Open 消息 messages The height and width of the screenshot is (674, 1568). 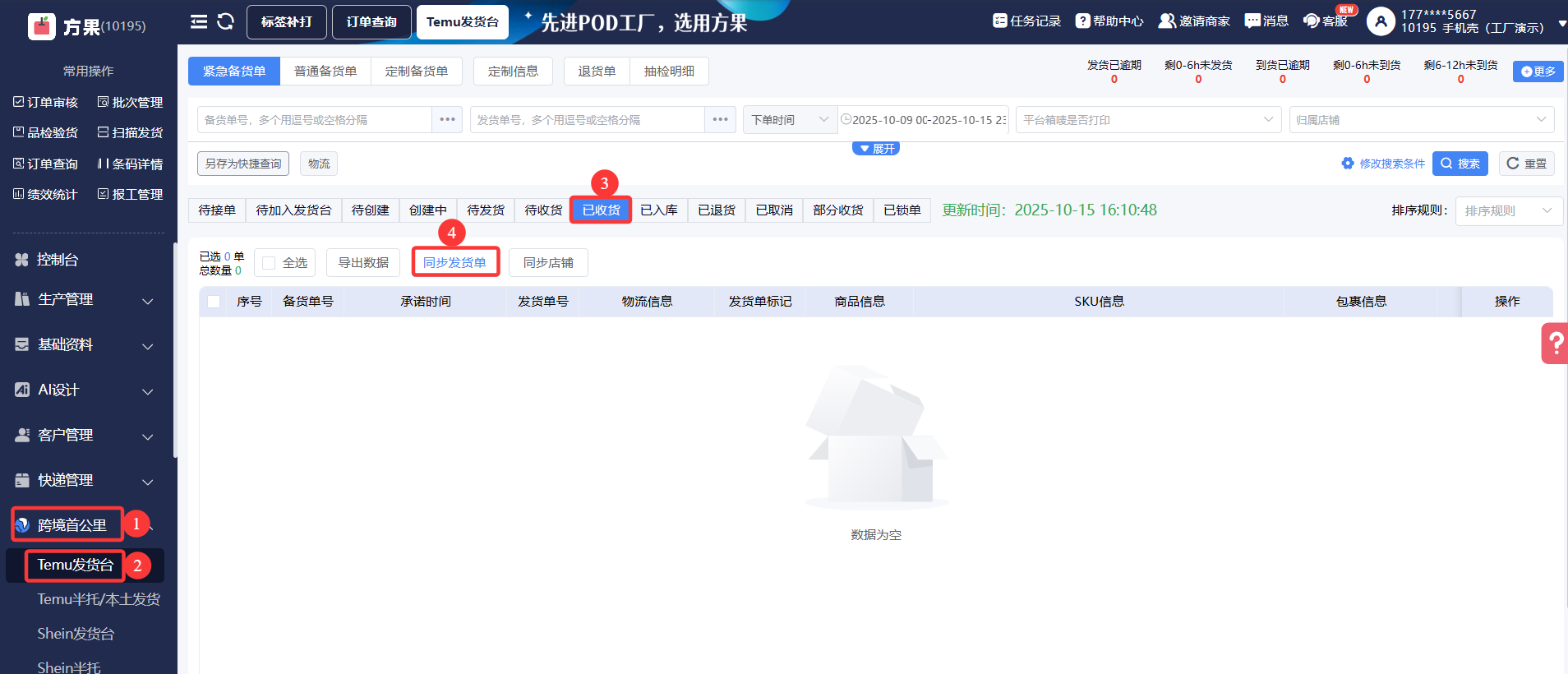[1266, 21]
